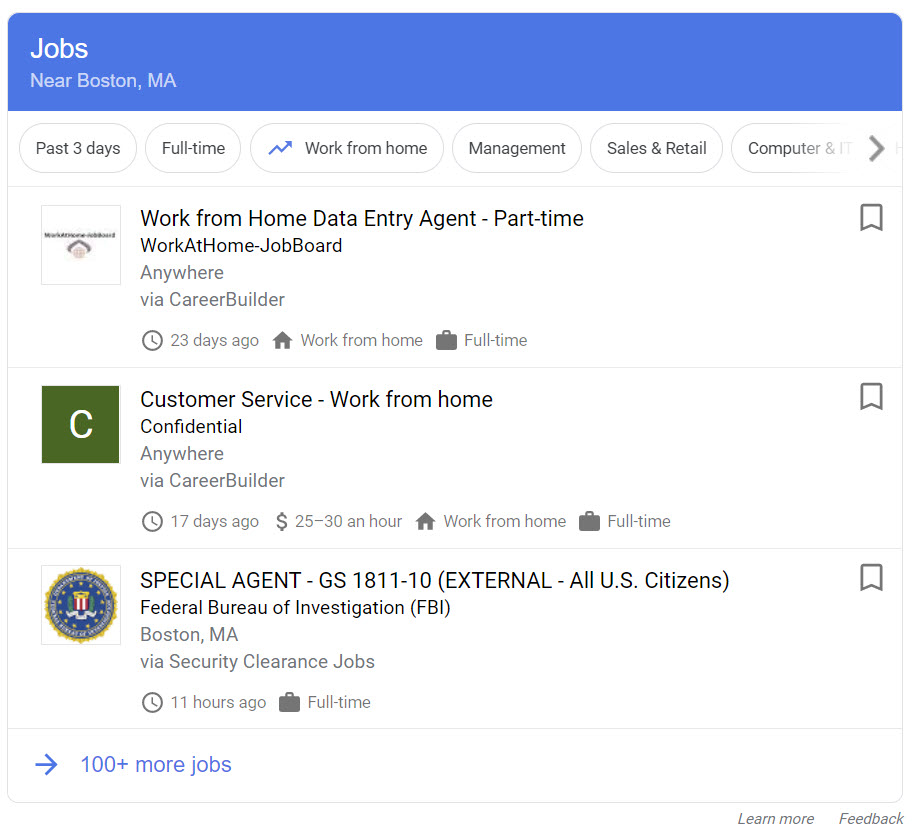
Task: Click the FBI seal logo
Action: 81,605
